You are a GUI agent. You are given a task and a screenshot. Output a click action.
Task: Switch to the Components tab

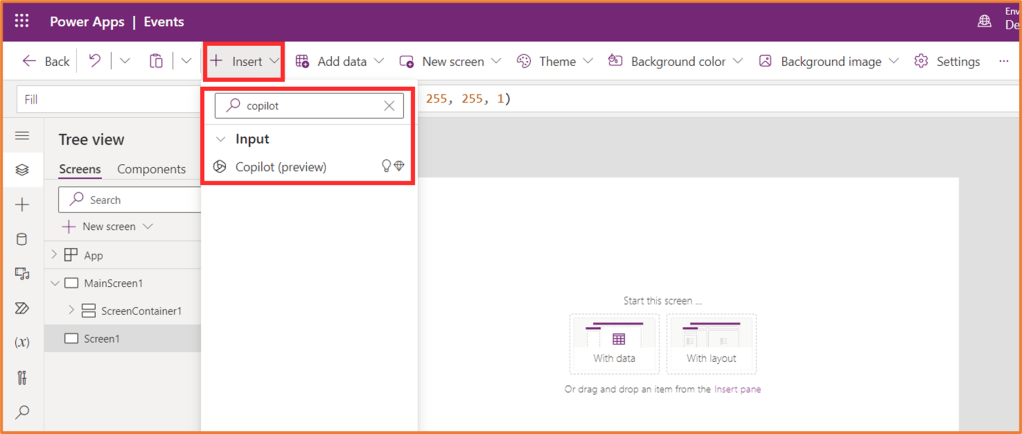(x=151, y=169)
